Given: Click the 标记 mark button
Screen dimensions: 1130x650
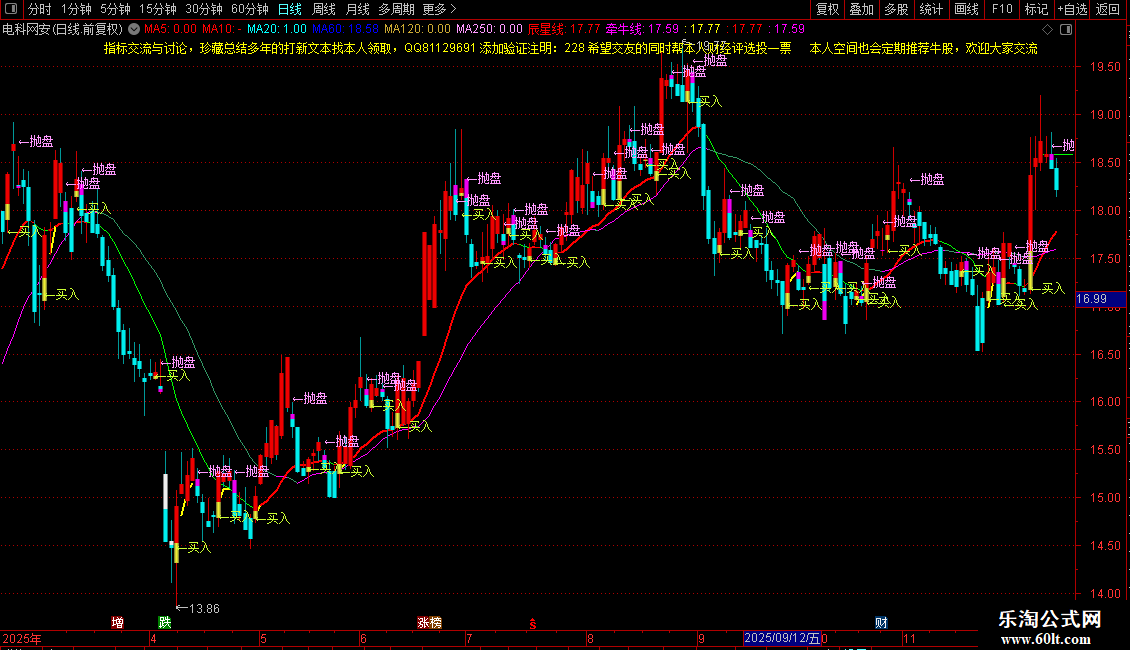Looking at the screenshot, I should point(1036,9).
